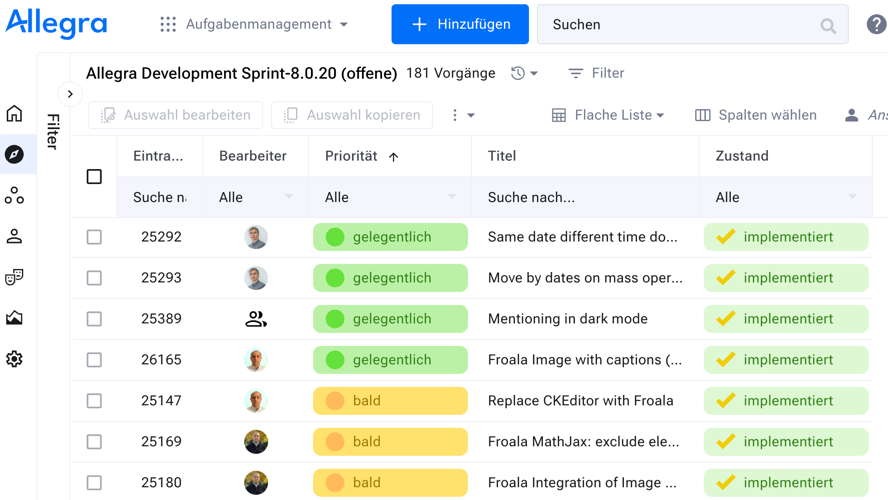Check the box for entry 25292

[x=94, y=237]
